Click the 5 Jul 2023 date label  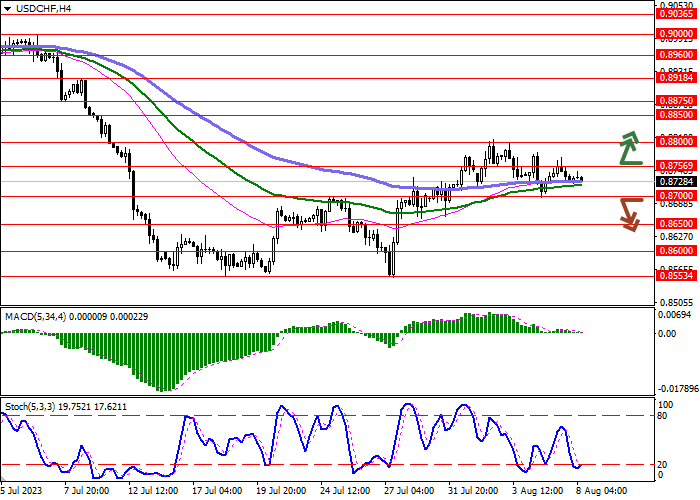(x=20, y=491)
